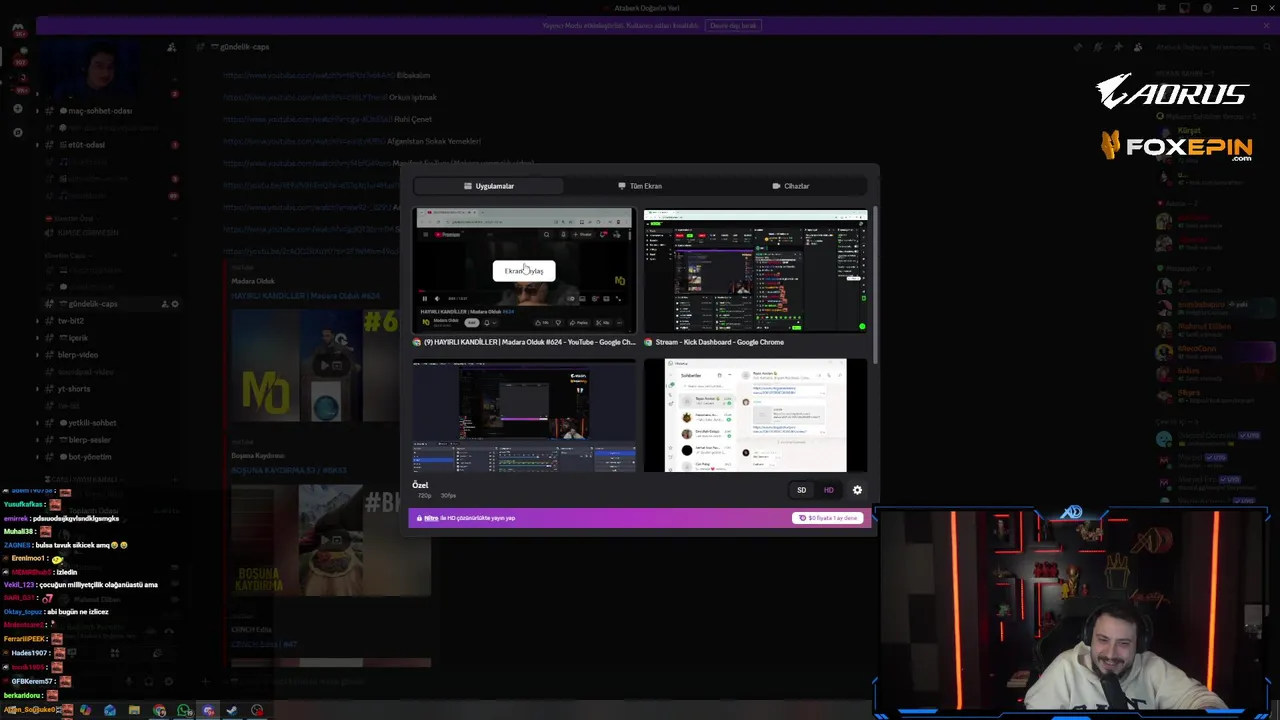
Task: Open Discord taskbar icon
Action: pos(208,710)
